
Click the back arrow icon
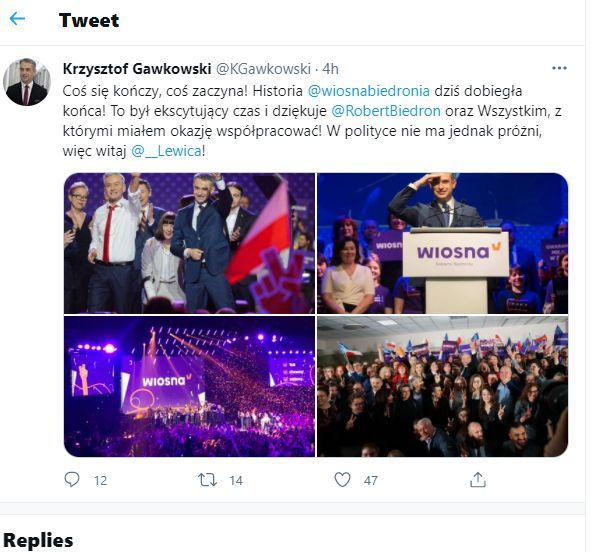pyautogui.click(x=17, y=19)
